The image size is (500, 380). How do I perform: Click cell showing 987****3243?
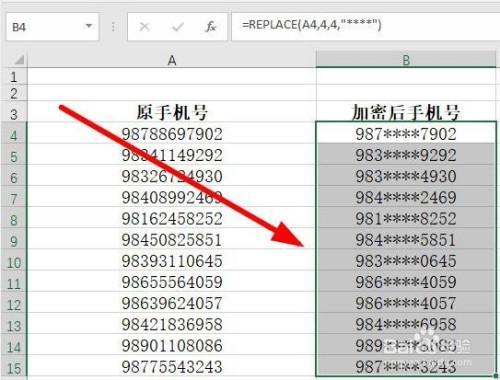click(x=406, y=366)
